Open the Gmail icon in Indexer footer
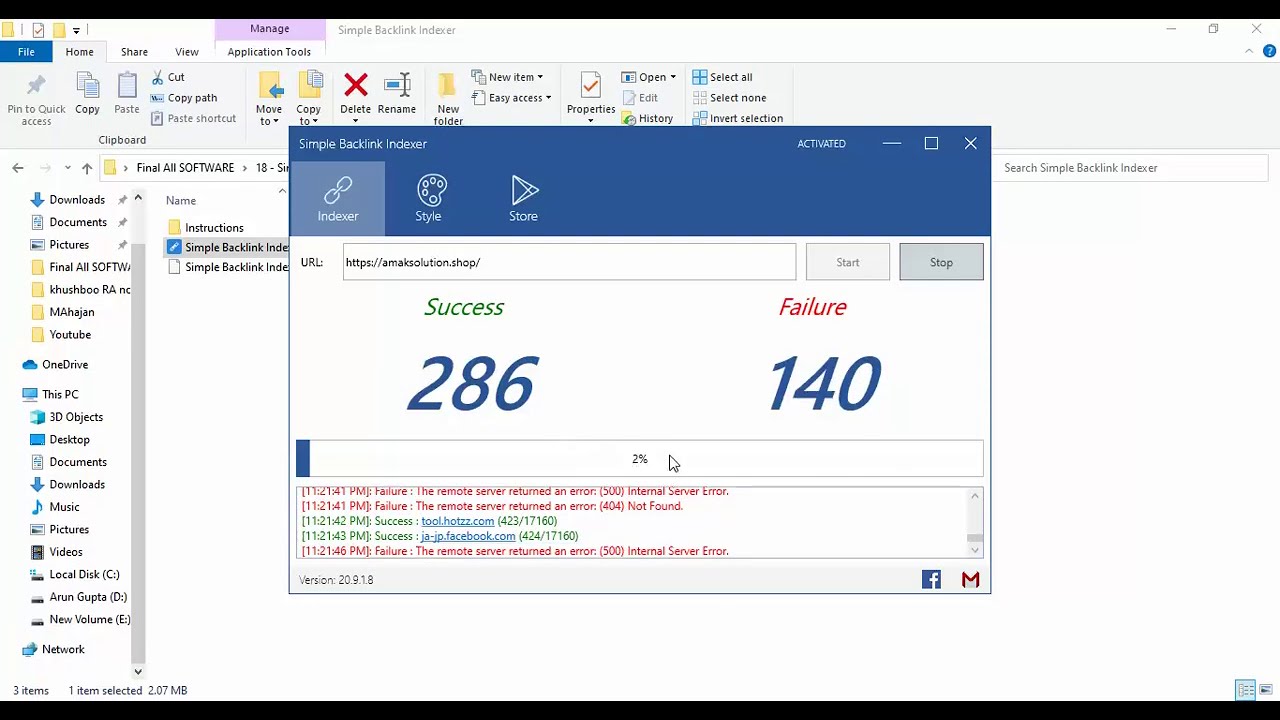 pyautogui.click(x=970, y=580)
